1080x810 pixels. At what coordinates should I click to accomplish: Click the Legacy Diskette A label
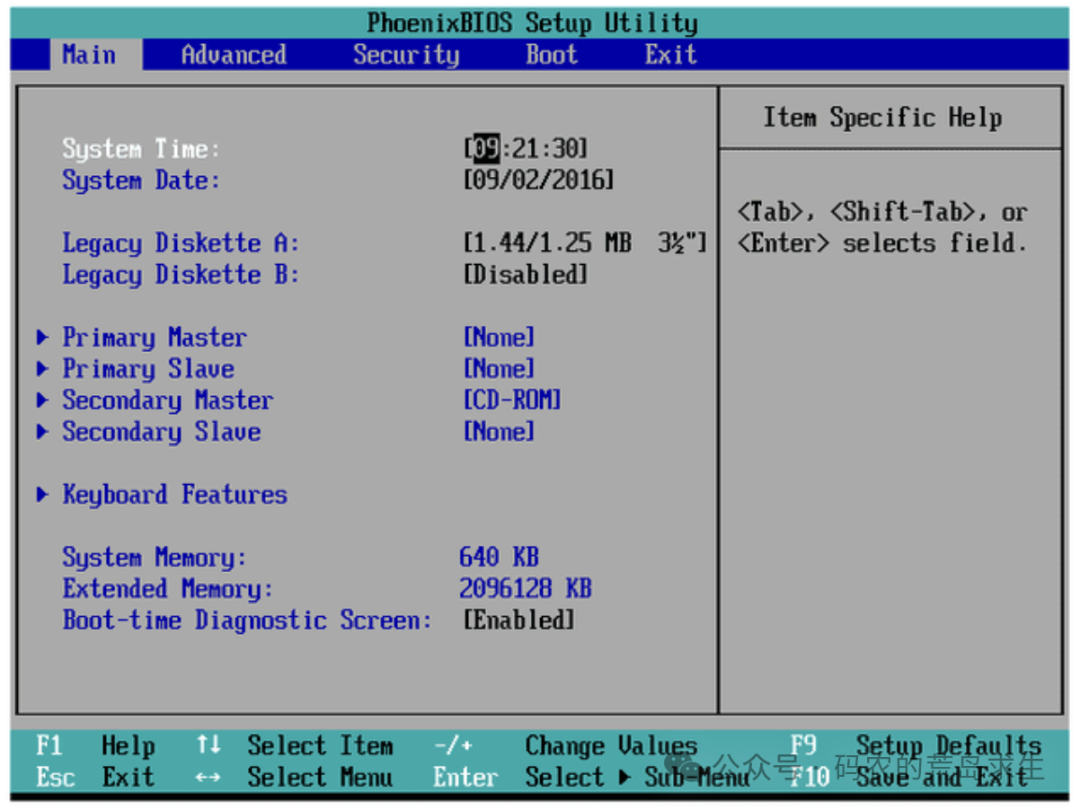click(180, 243)
